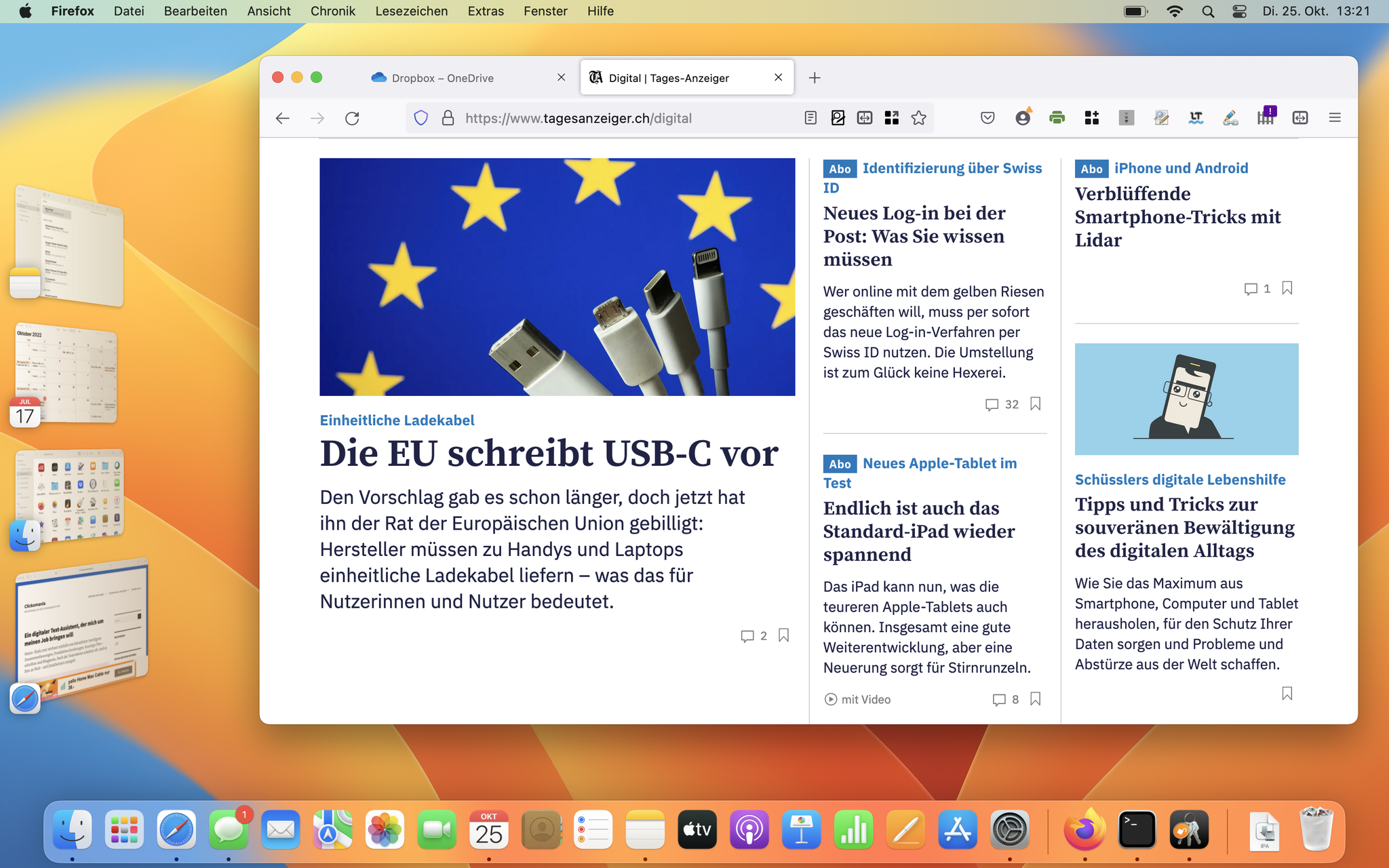Go back with the browser back arrow
Viewport: 1389px width, 868px height.
pos(283,118)
